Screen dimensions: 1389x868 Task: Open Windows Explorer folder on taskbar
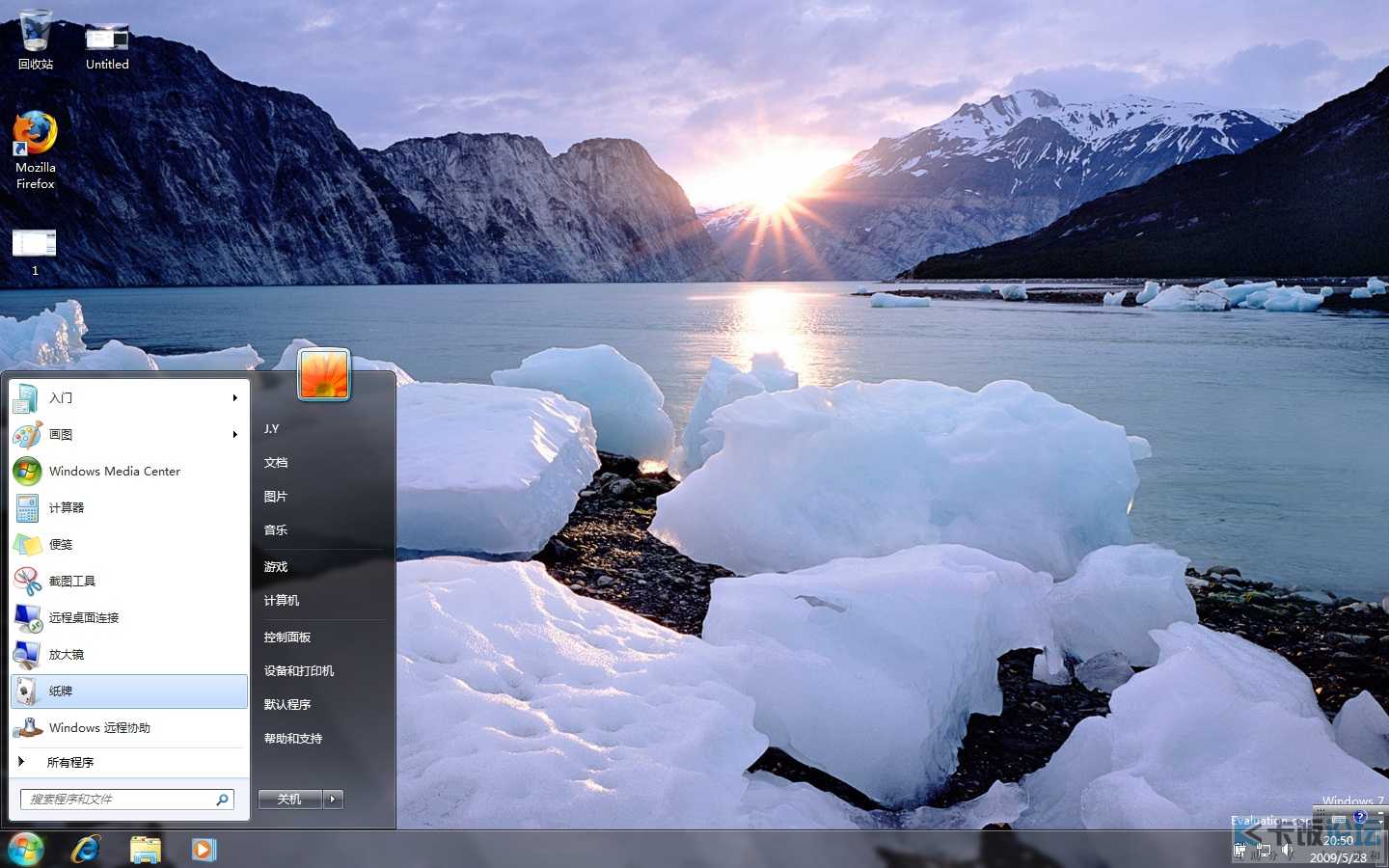click(x=146, y=850)
